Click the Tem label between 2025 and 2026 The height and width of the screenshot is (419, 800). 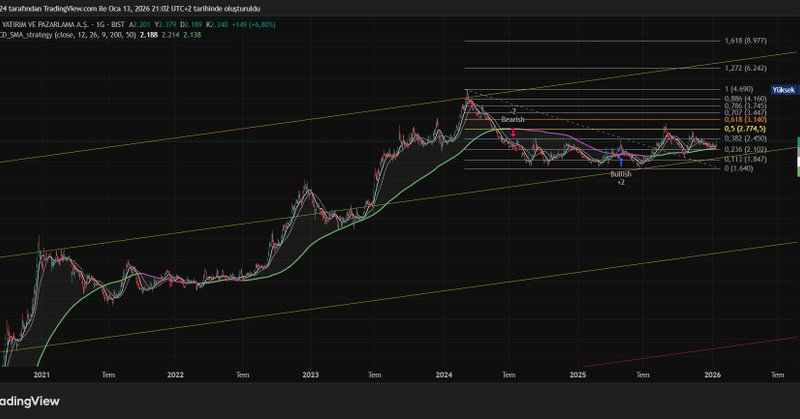(642, 375)
